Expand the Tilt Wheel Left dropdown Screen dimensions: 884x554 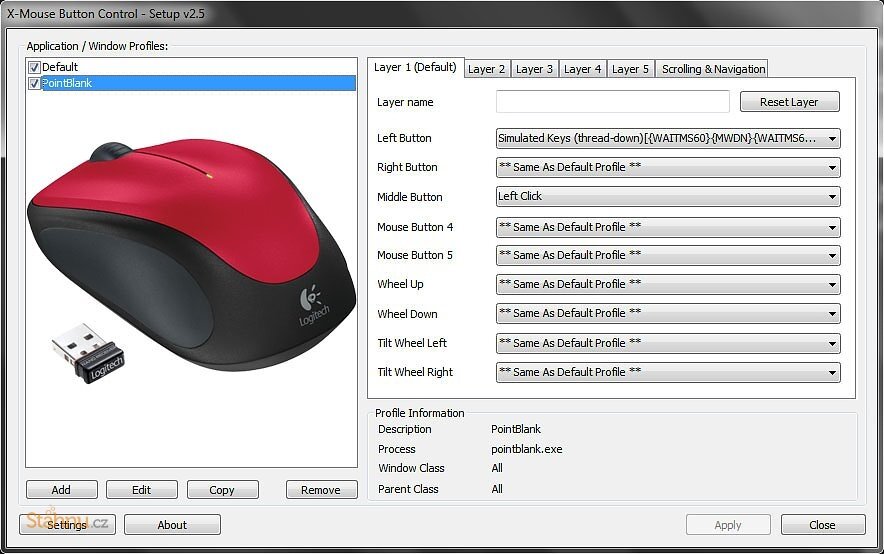click(x=668, y=343)
